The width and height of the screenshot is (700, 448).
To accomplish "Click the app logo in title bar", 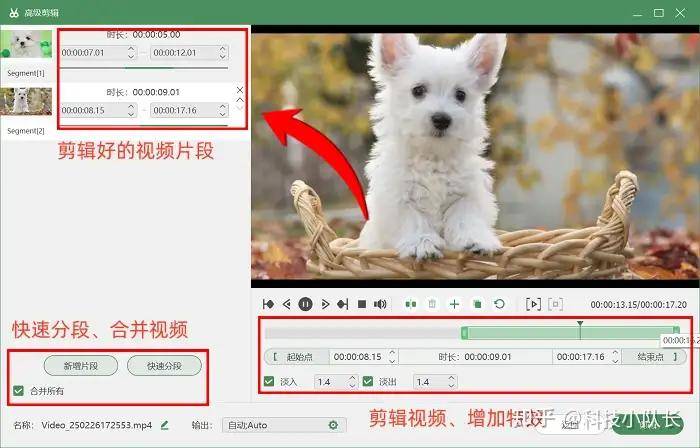I will coord(14,12).
